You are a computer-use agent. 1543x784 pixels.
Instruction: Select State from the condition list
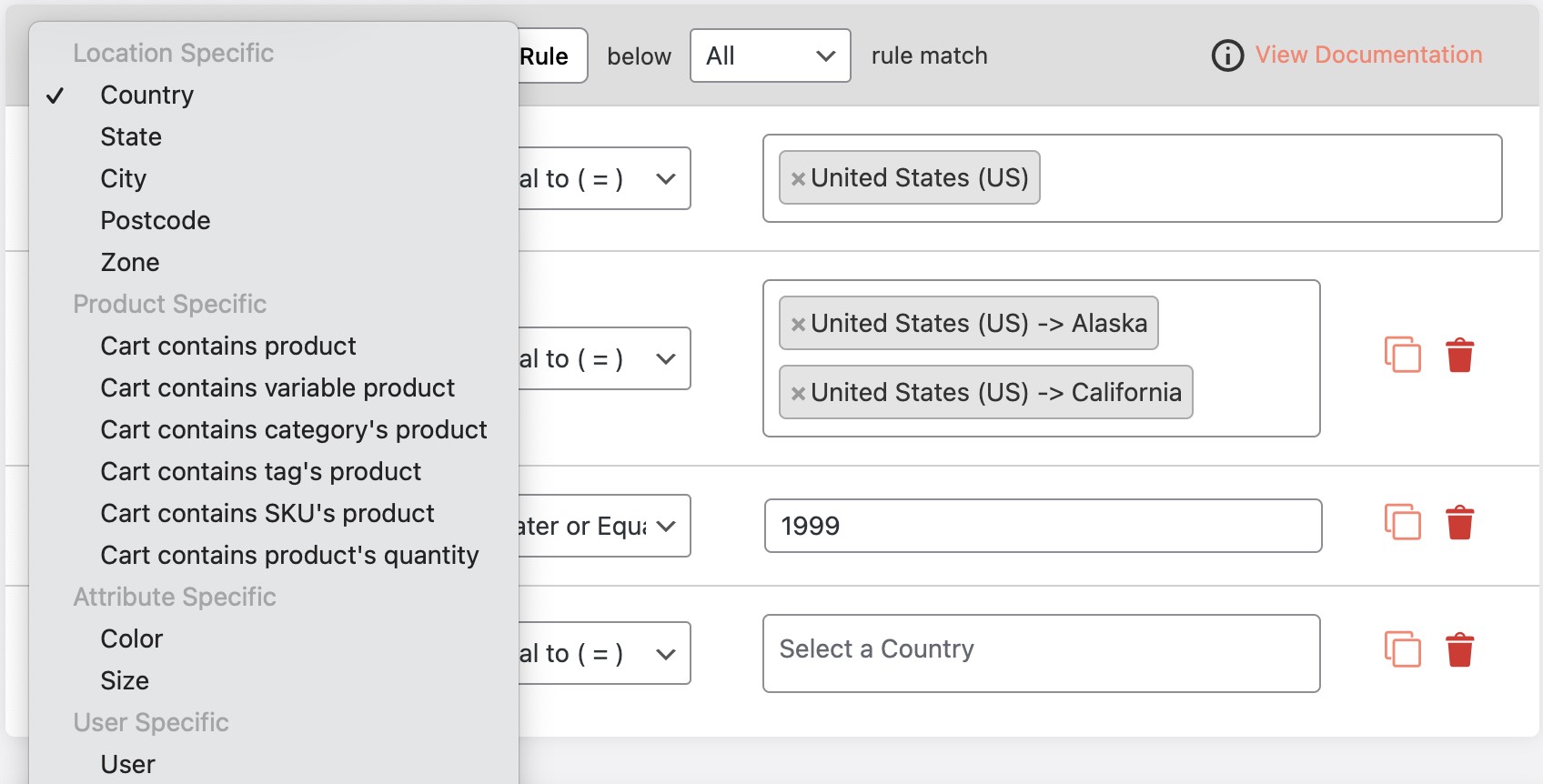[131, 136]
